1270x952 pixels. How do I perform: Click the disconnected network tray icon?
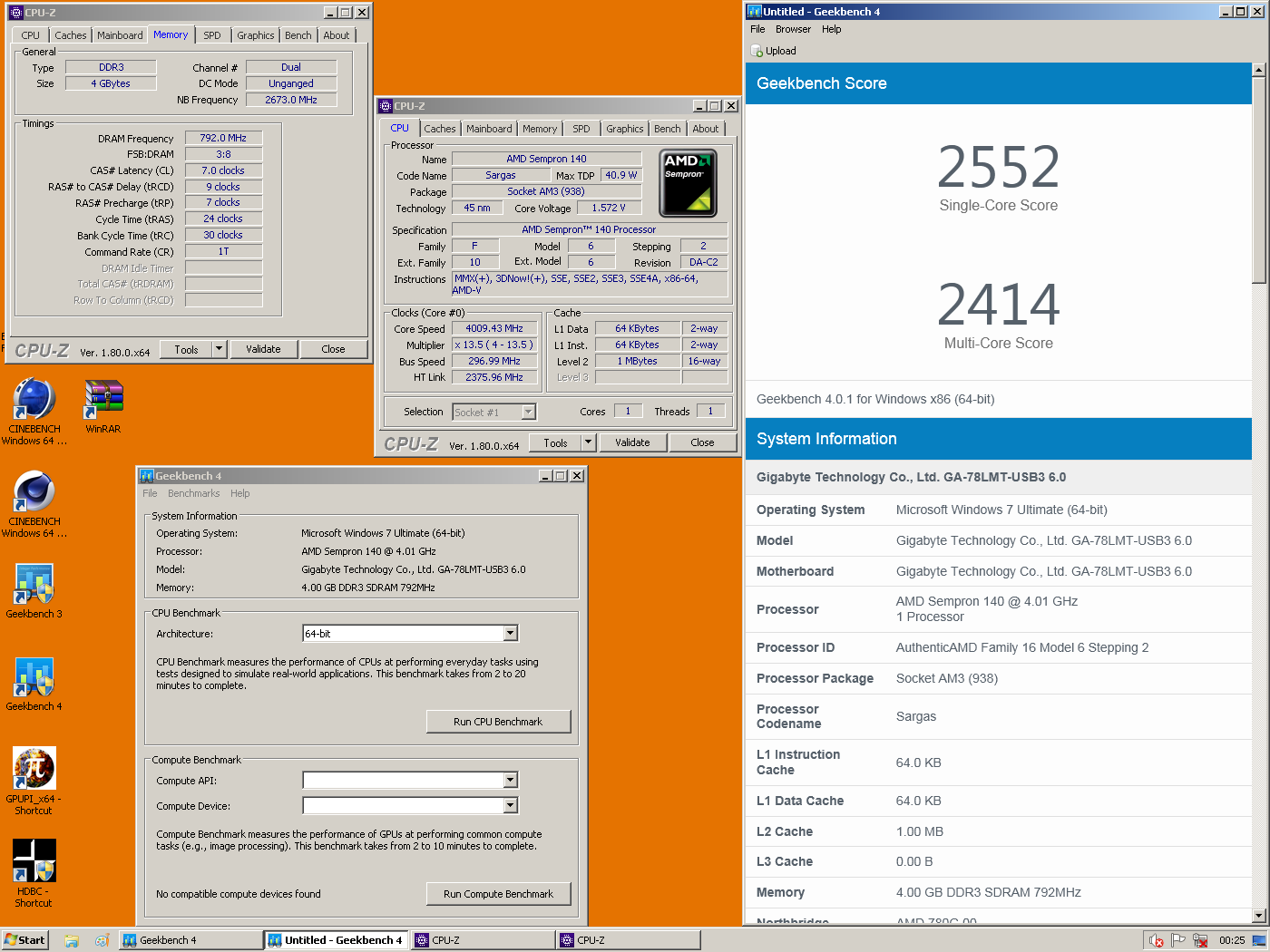coord(1200,941)
